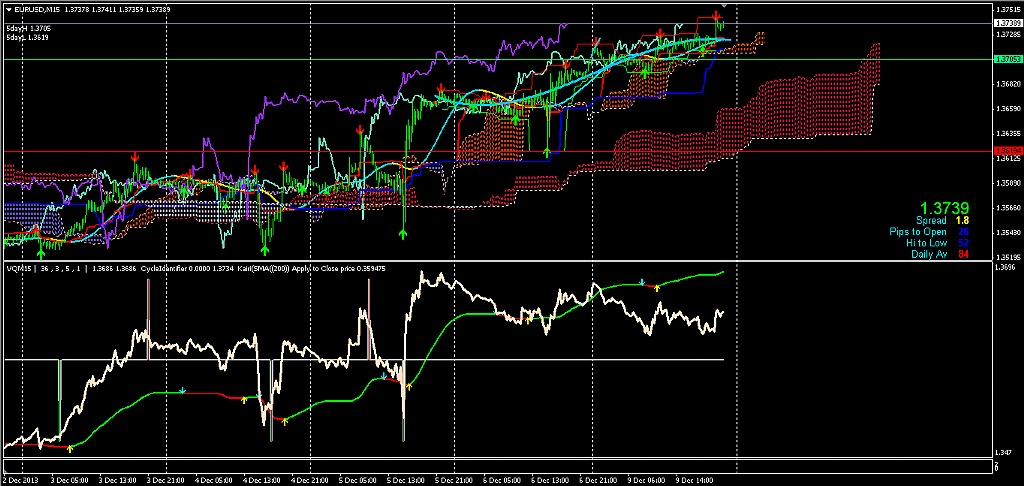1024x486 pixels.
Task: Click cyan arrow on green line near 9 Dec
Action: (642, 282)
